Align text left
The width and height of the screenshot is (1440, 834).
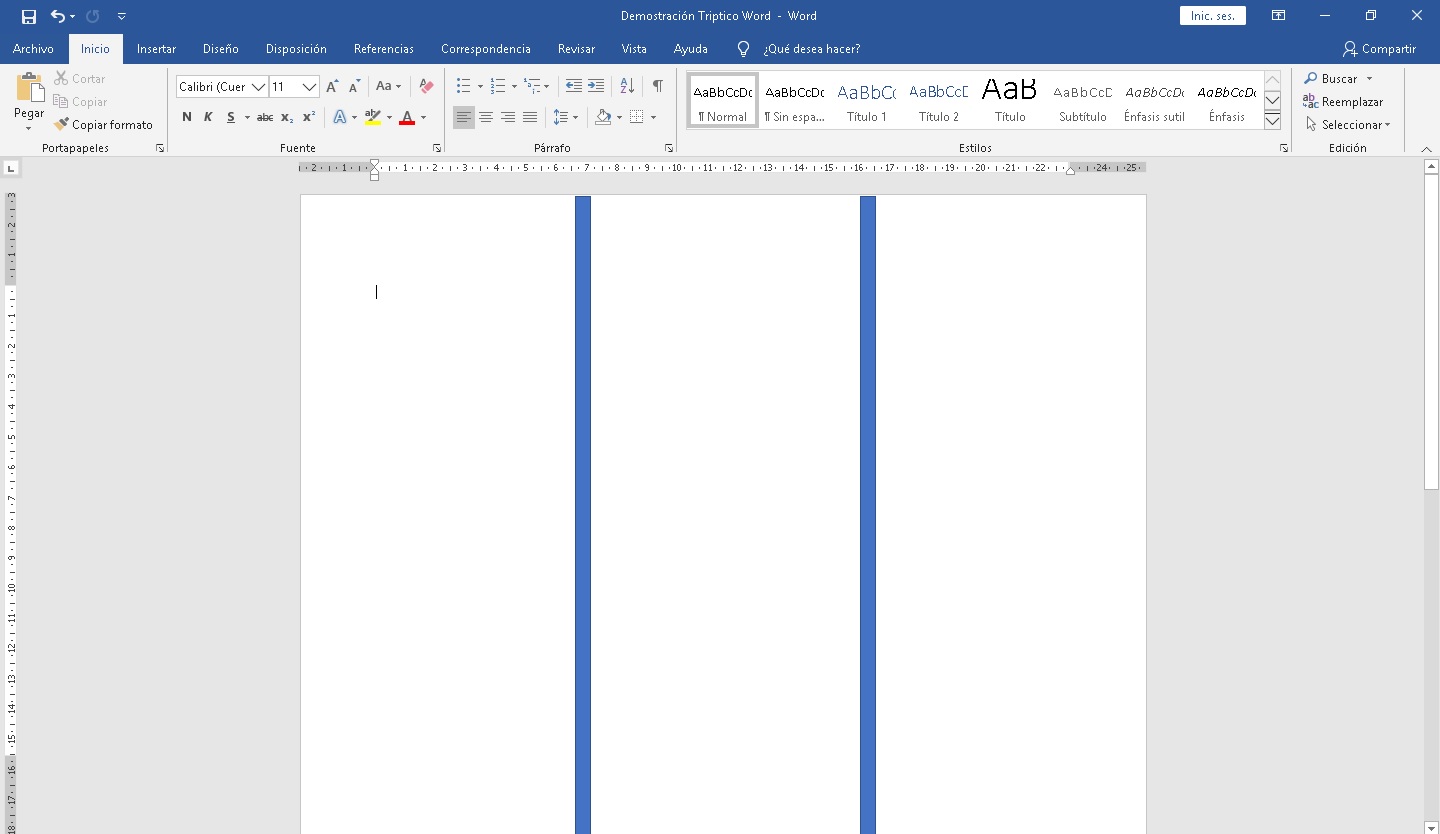coord(464,117)
